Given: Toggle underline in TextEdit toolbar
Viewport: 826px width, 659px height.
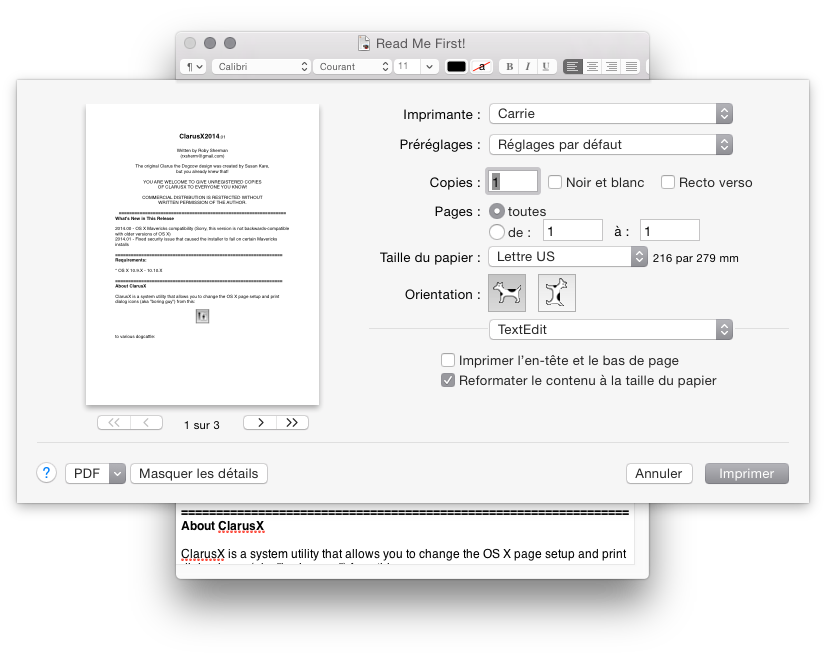Looking at the screenshot, I should 546,66.
